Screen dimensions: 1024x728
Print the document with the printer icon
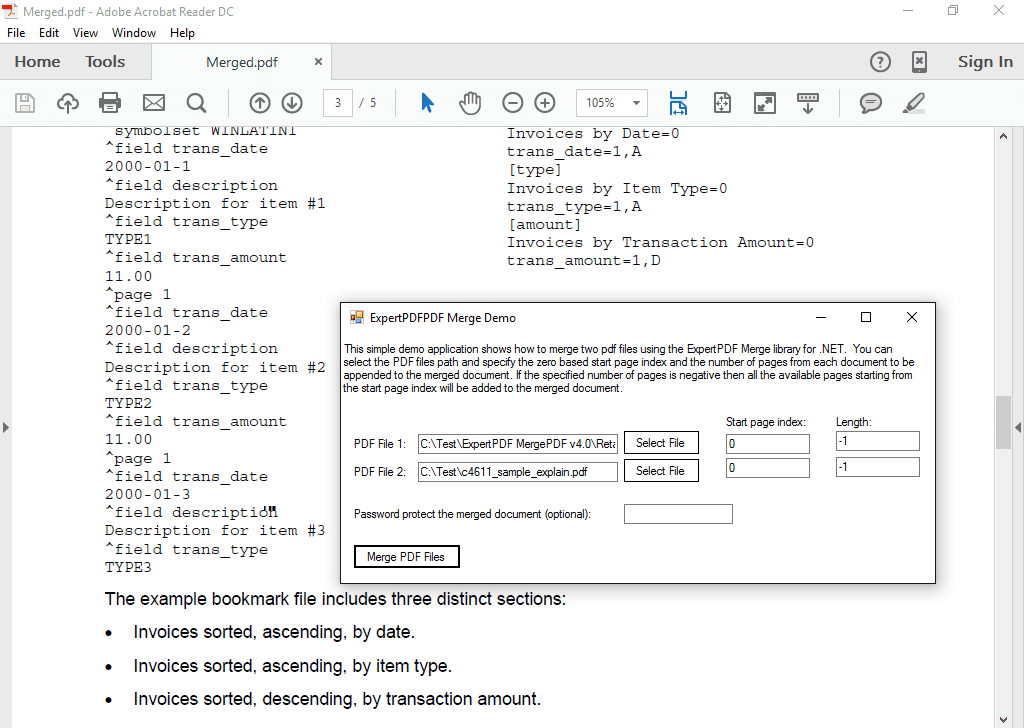pyautogui.click(x=110, y=103)
